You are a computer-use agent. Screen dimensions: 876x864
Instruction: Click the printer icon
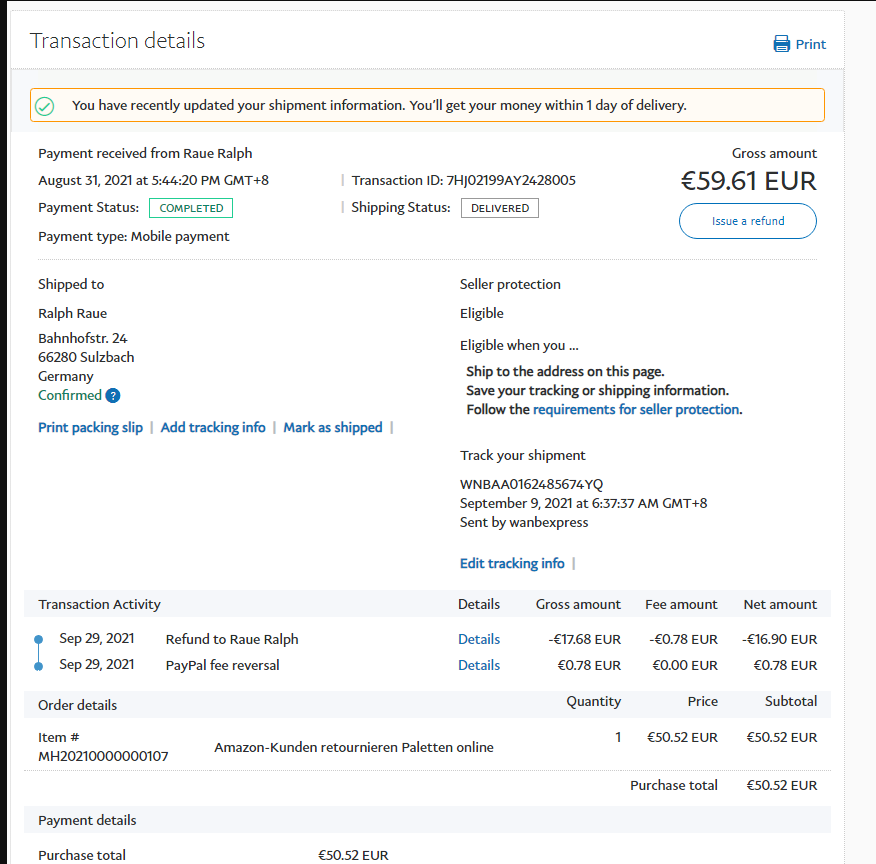point(781,44)
